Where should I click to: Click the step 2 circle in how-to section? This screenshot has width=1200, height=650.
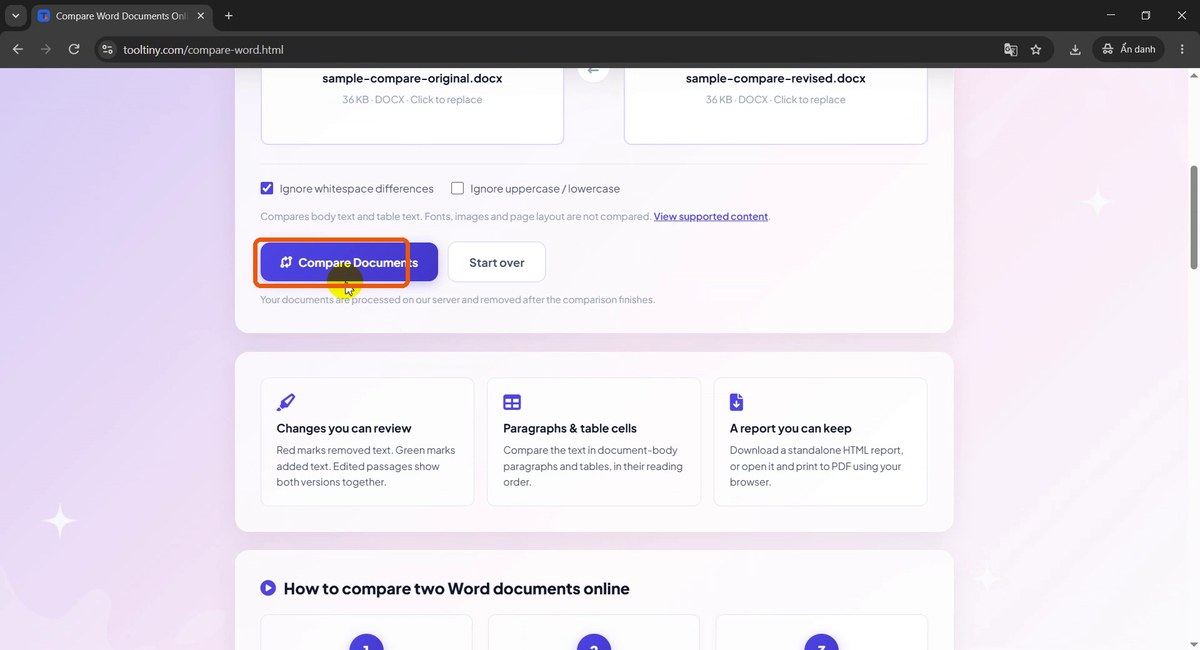tap(594, 640)
